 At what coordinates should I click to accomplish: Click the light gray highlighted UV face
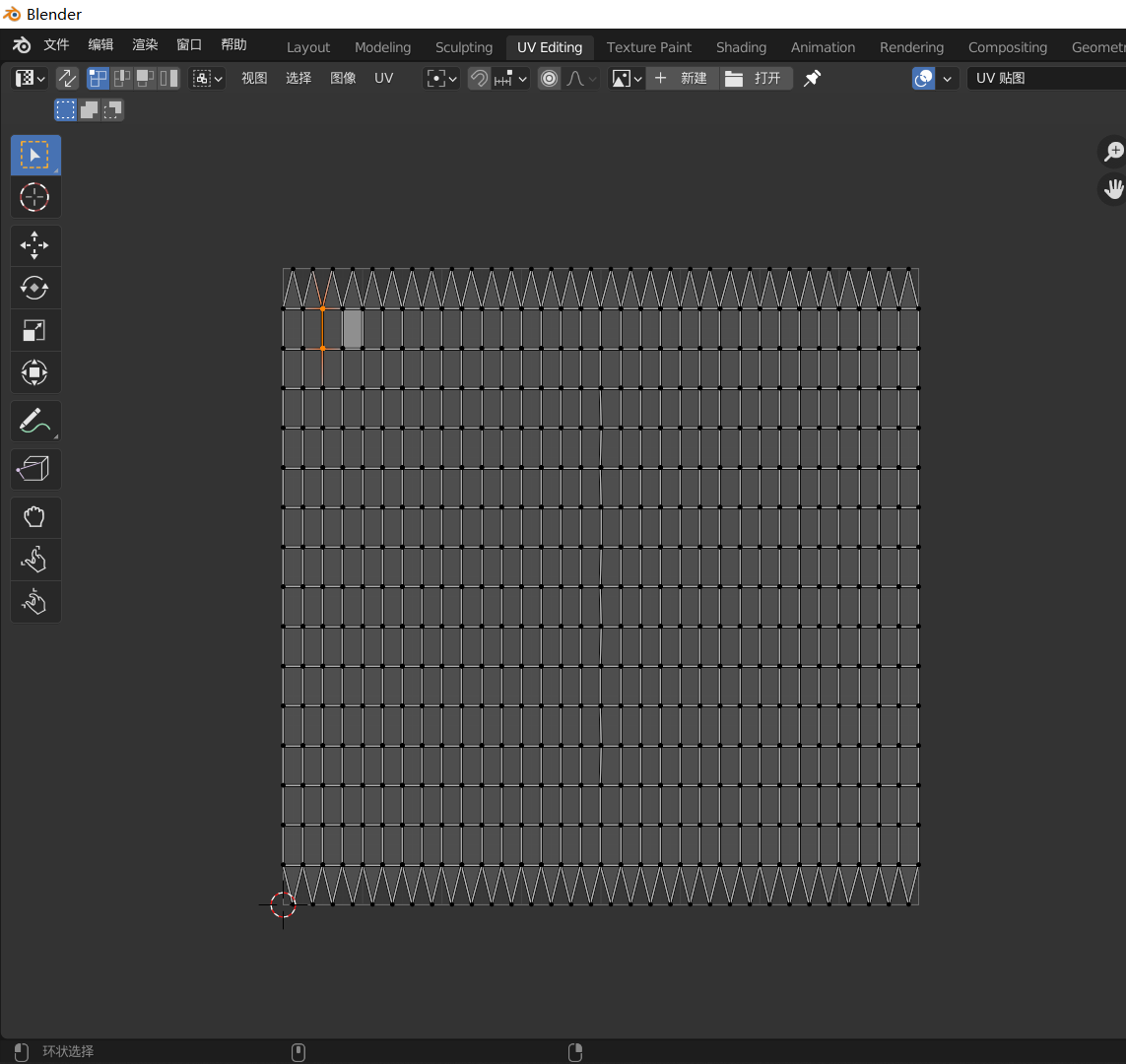pyautogui.click(x=352, y=328)
